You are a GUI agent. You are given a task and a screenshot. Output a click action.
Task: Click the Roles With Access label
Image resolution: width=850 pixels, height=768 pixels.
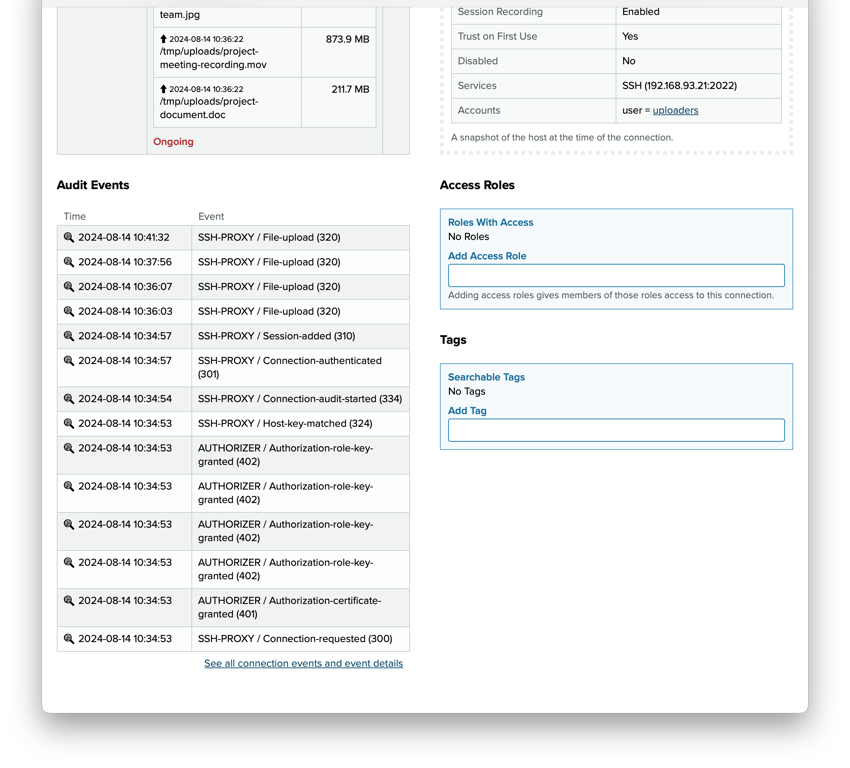pos(491,222)
